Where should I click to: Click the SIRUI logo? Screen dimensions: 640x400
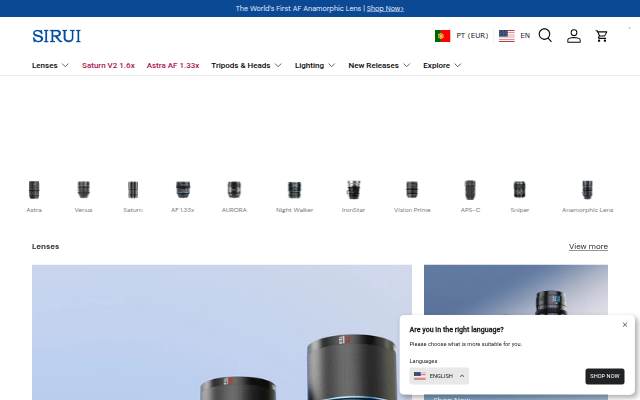tap(56, 36)
